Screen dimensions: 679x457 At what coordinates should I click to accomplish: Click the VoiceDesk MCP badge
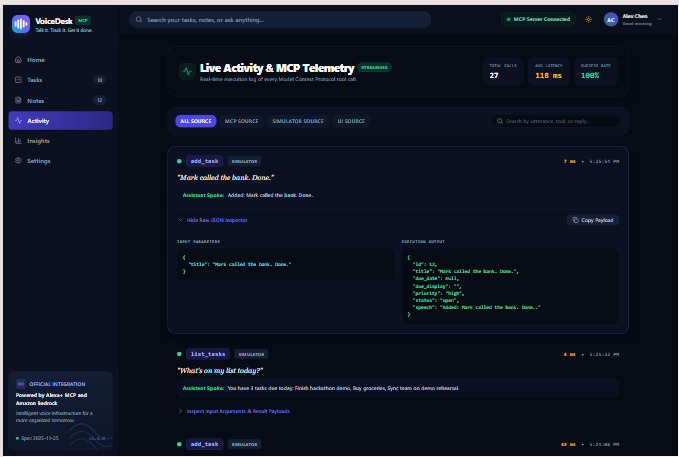click(83, 20)
